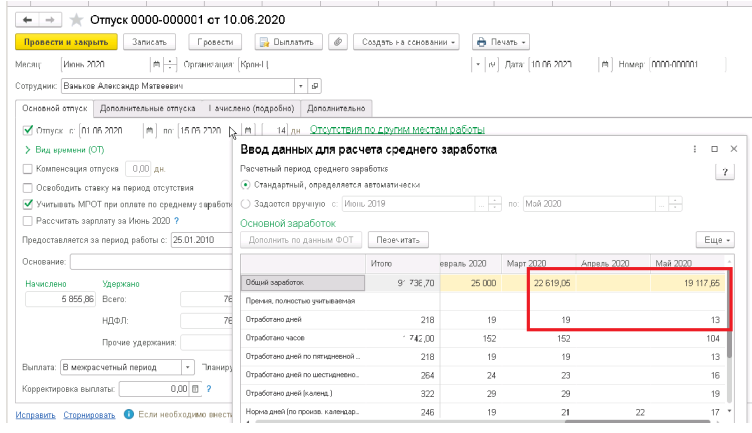Click the paperclip attachments icon
The image size is (752, 433).
point(338,42)
